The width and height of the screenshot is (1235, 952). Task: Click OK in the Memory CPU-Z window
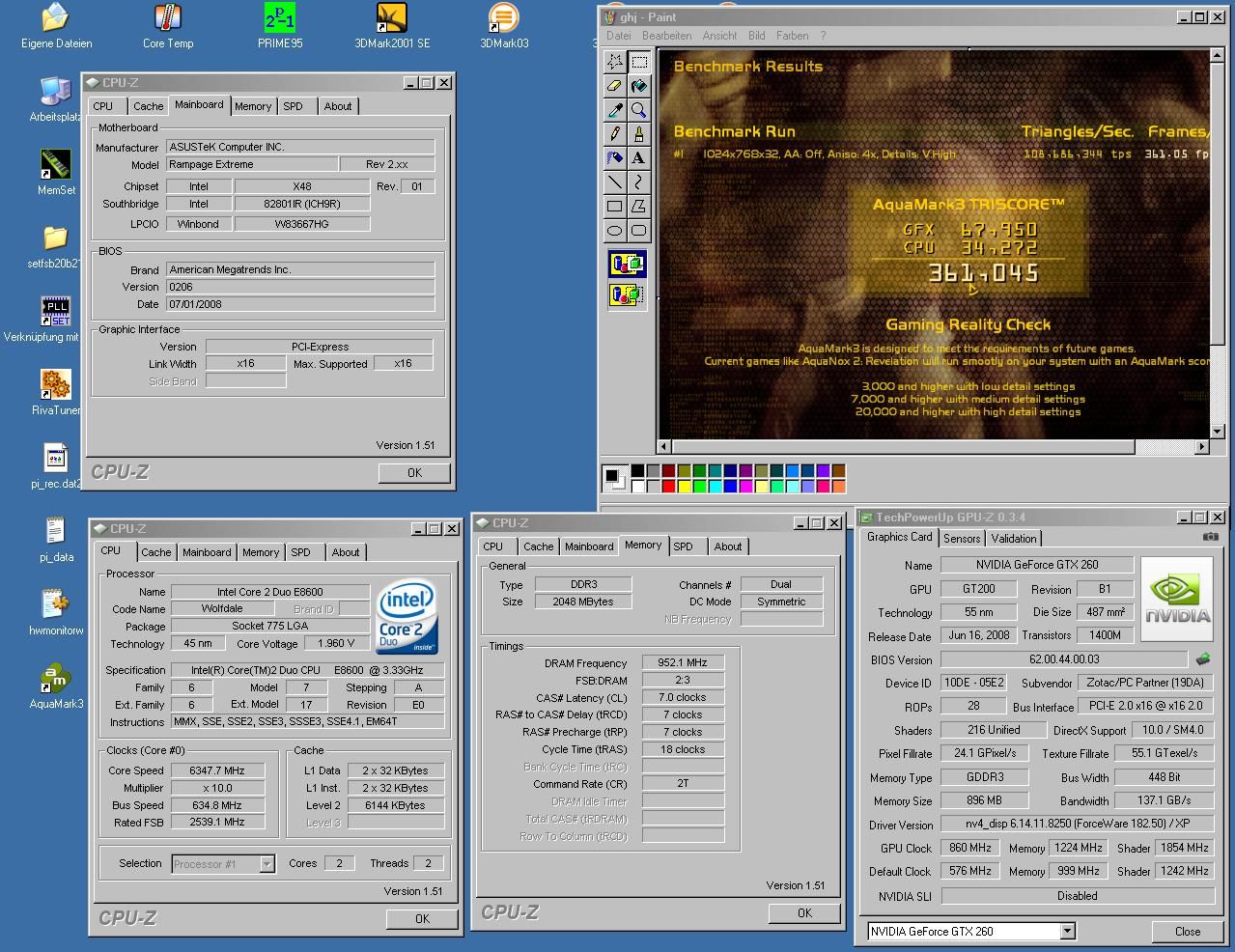click(804, 913)
